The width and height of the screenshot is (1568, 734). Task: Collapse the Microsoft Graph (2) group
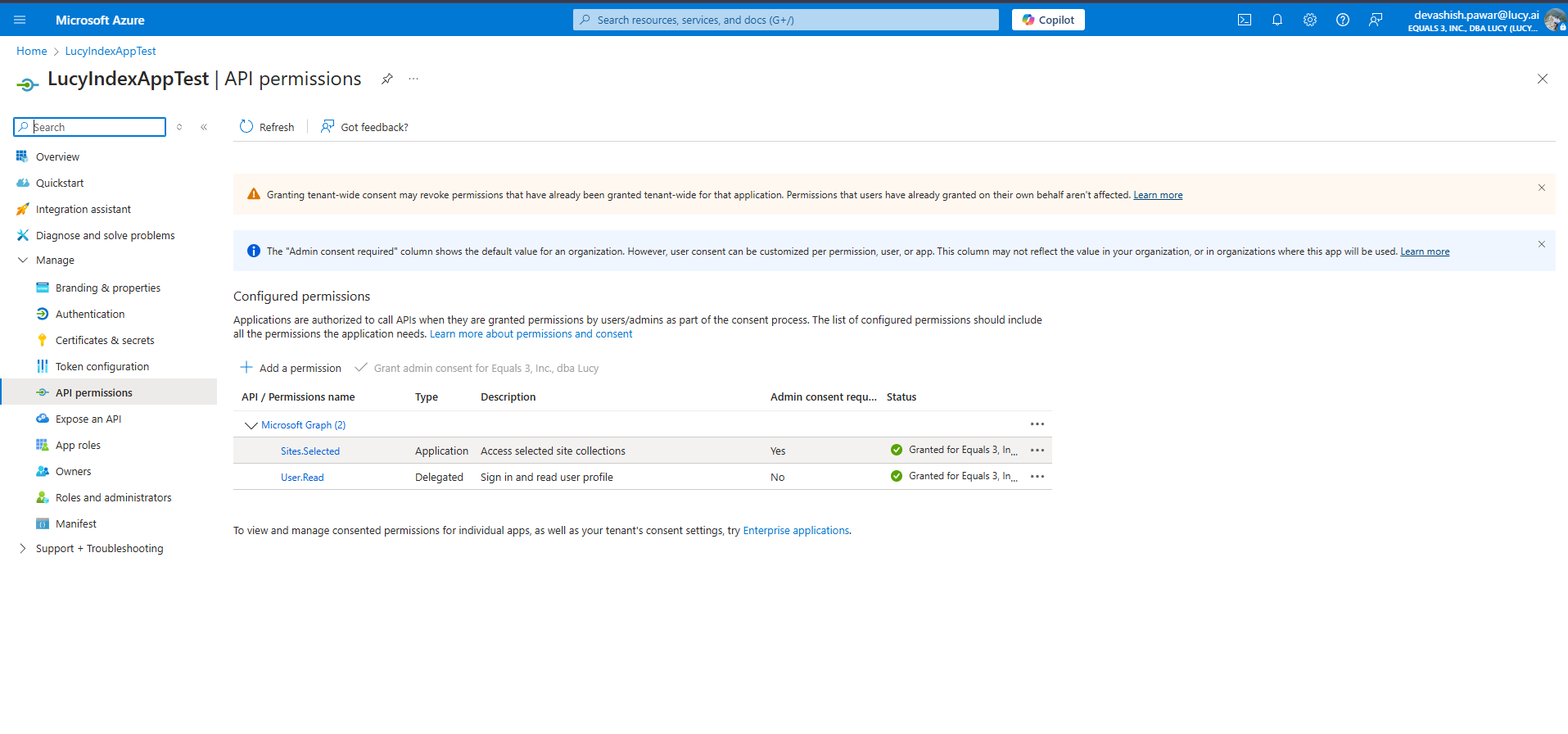click(251, 425)
